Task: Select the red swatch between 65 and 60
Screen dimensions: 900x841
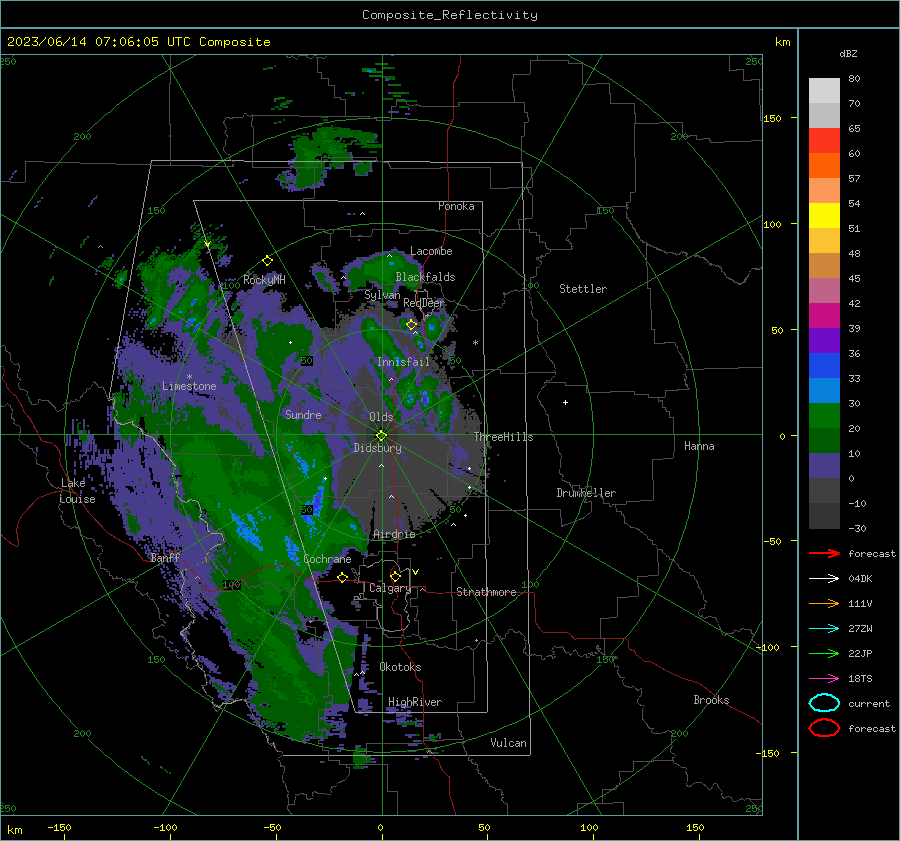Action: click(824, 140)
